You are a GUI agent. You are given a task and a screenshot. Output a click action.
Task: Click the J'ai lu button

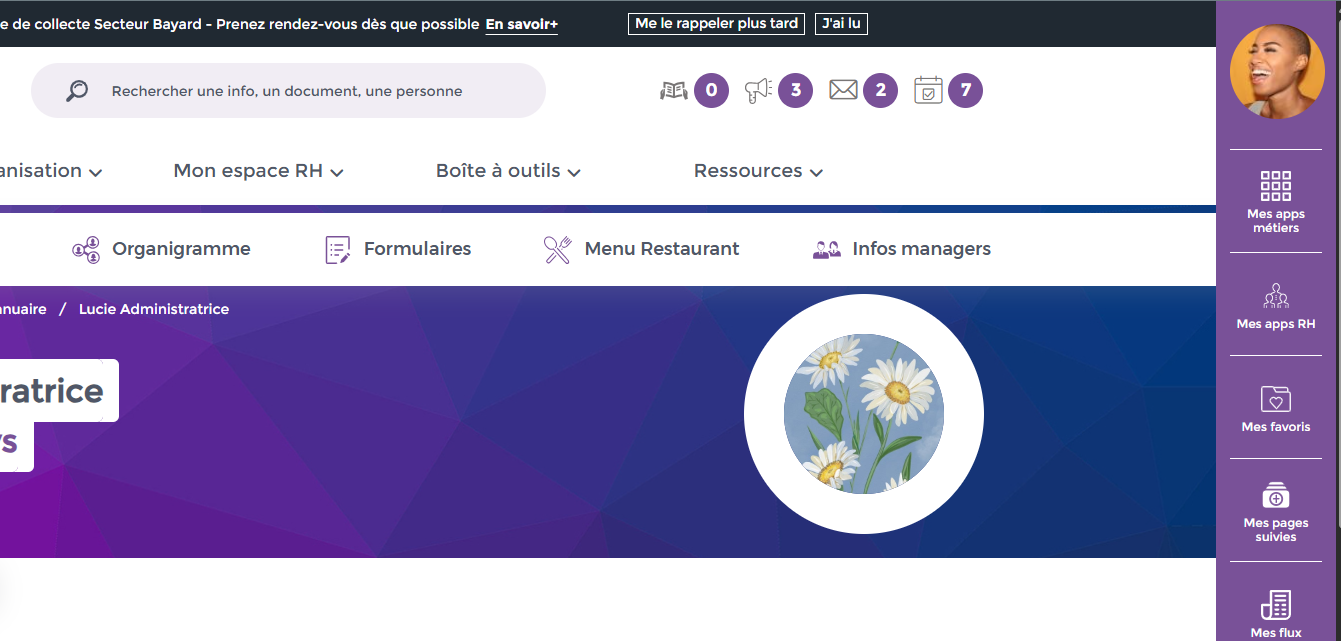pyautogui.click(x=841, y=24)
